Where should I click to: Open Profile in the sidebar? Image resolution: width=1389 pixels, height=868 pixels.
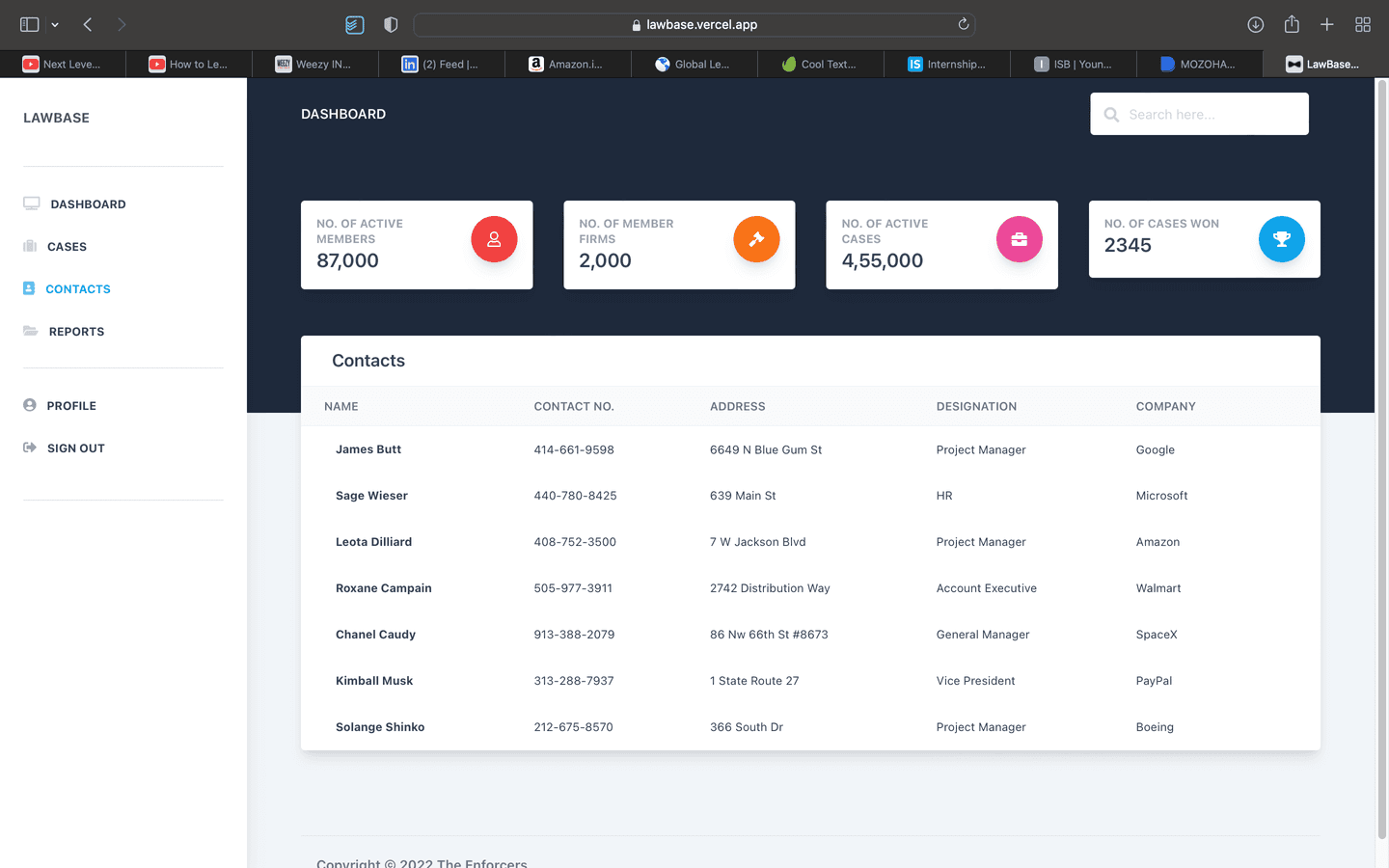coord(71,405)
